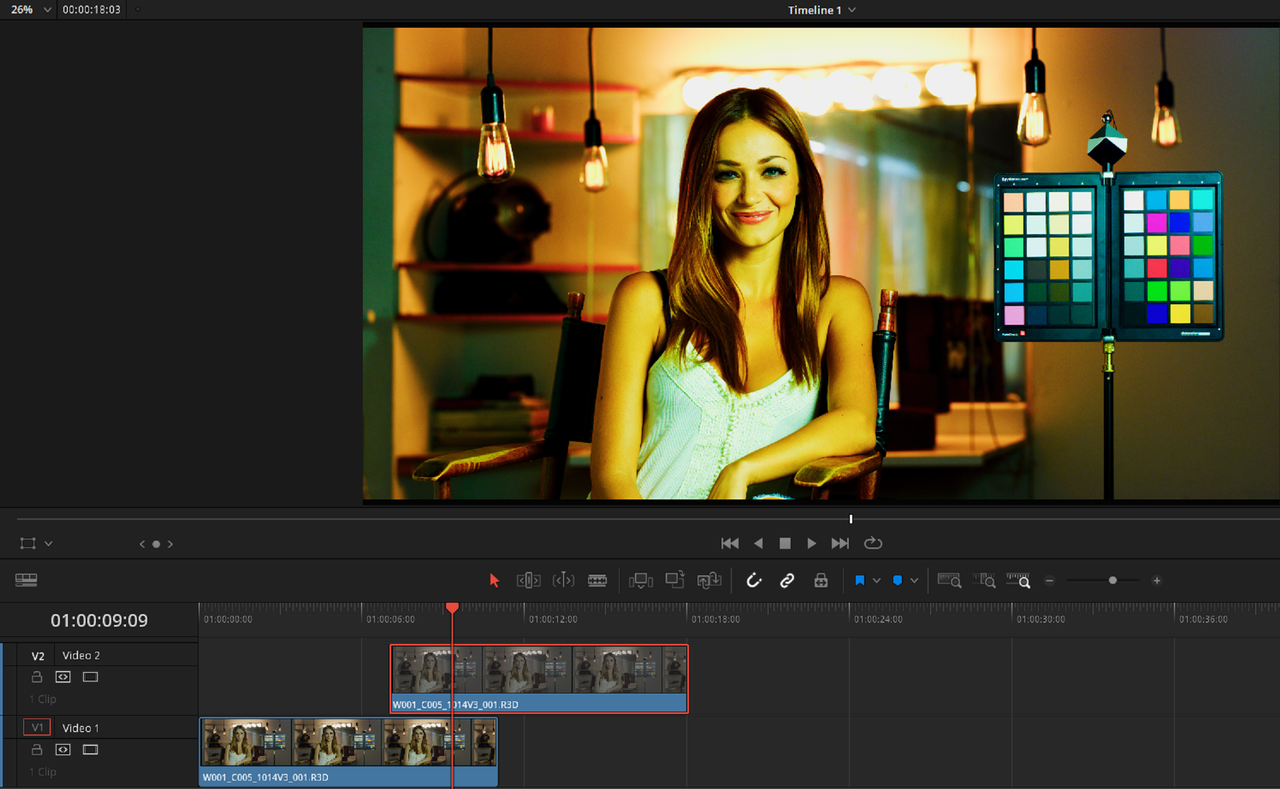Viewport: 1280px width, 789px height.
Task: Open the marker color dropdown arrow
Action: [x=914, y=580]
